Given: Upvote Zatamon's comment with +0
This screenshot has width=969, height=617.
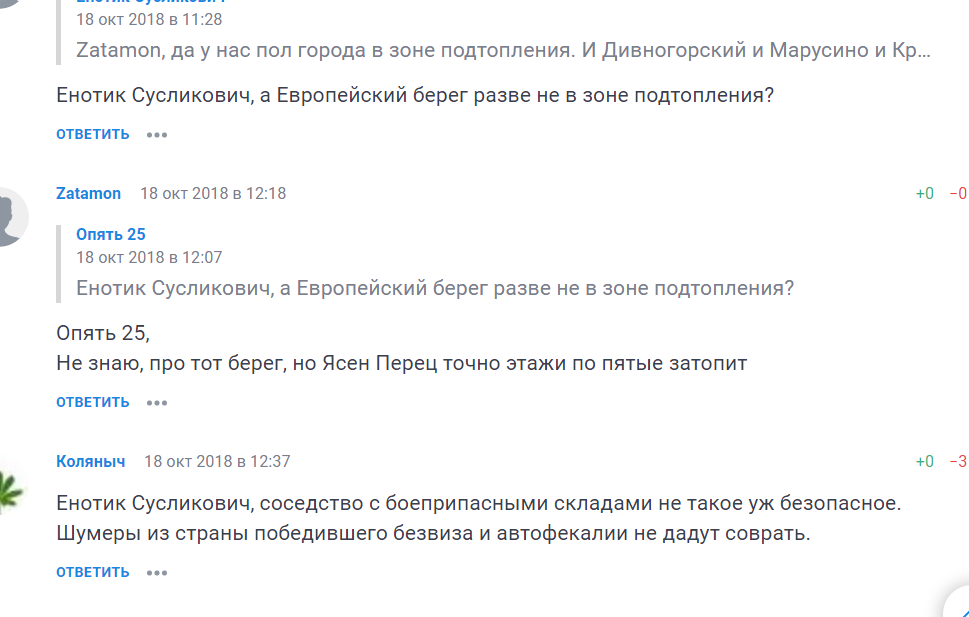Looking at the screenshot, I should click(924, 194).
